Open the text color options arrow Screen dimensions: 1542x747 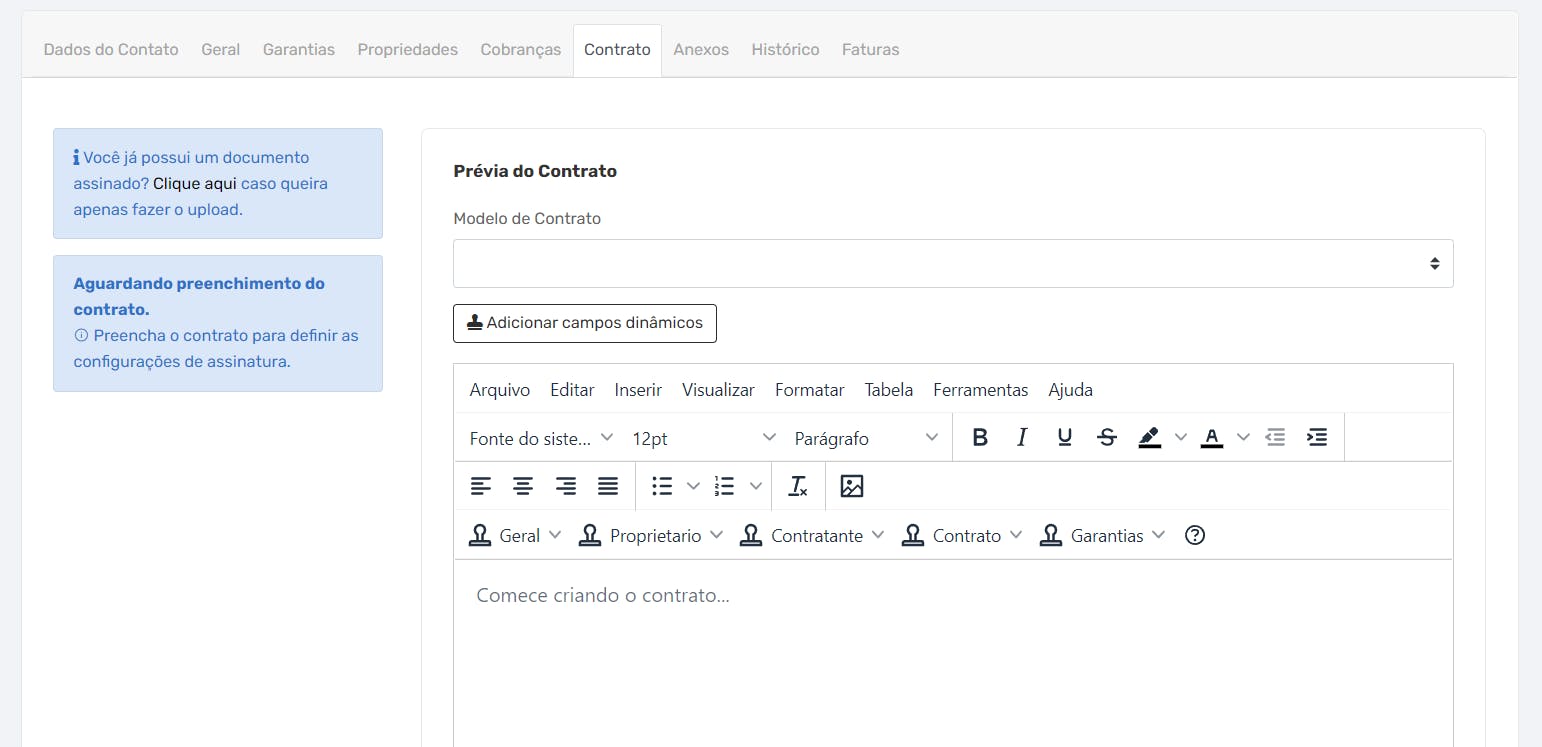tap(1243, 437)
